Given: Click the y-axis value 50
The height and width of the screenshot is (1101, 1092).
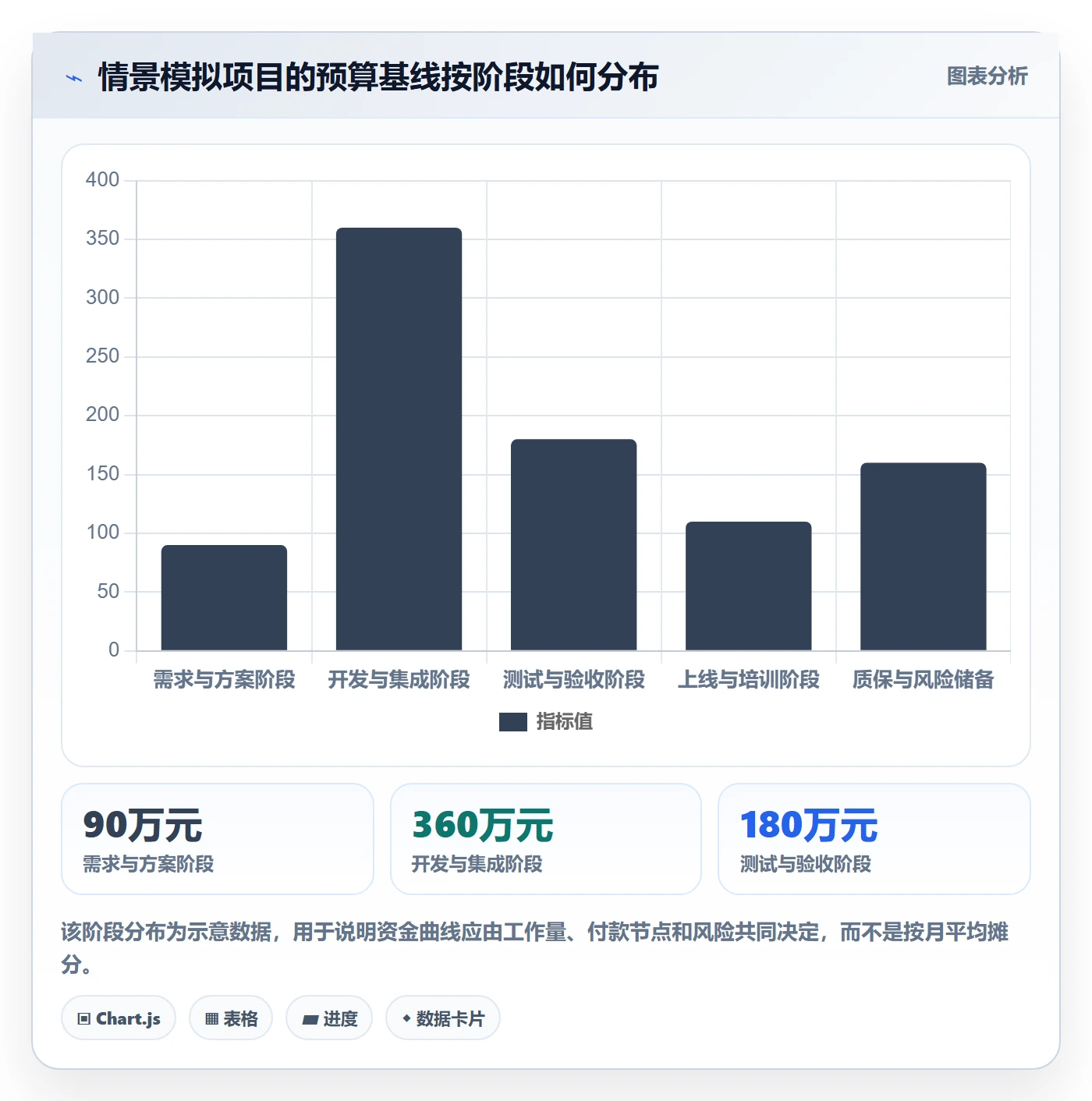Looking at the screenshot, I should pyautogui.click(x=108, y=592).
